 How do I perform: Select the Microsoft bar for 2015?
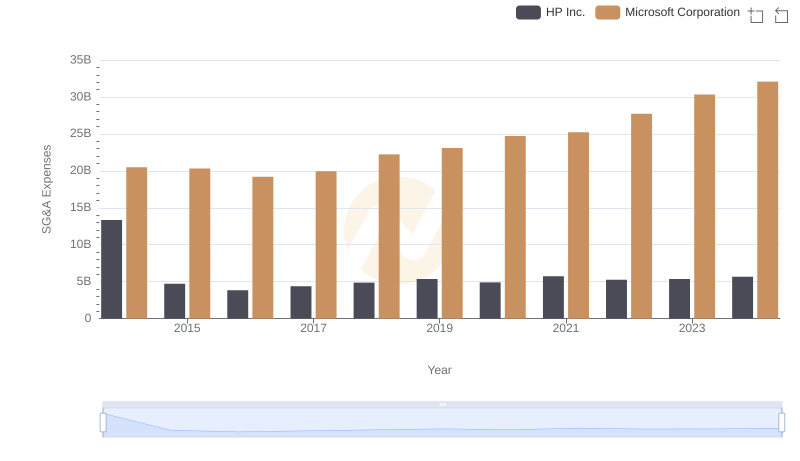point(199,243)
